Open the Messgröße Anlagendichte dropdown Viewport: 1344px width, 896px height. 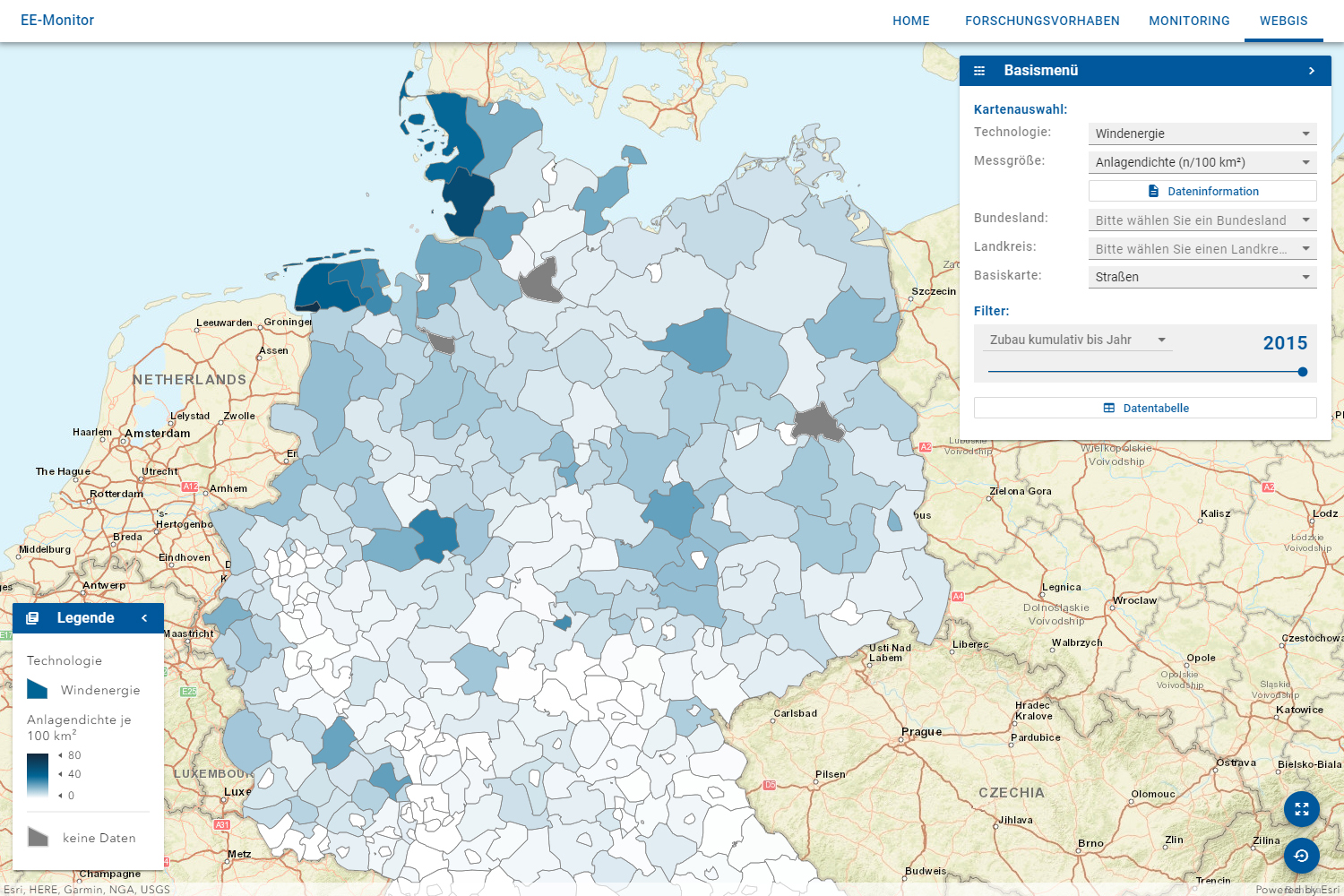pos(1202,162)
